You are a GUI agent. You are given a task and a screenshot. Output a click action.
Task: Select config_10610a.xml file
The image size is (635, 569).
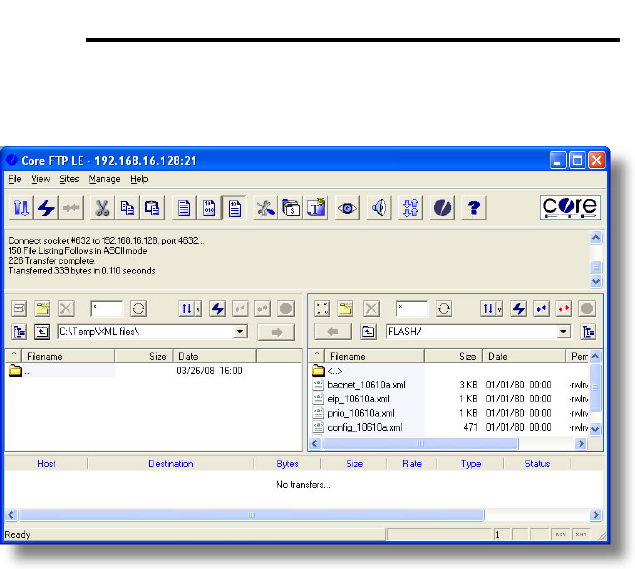coord(364,427)
